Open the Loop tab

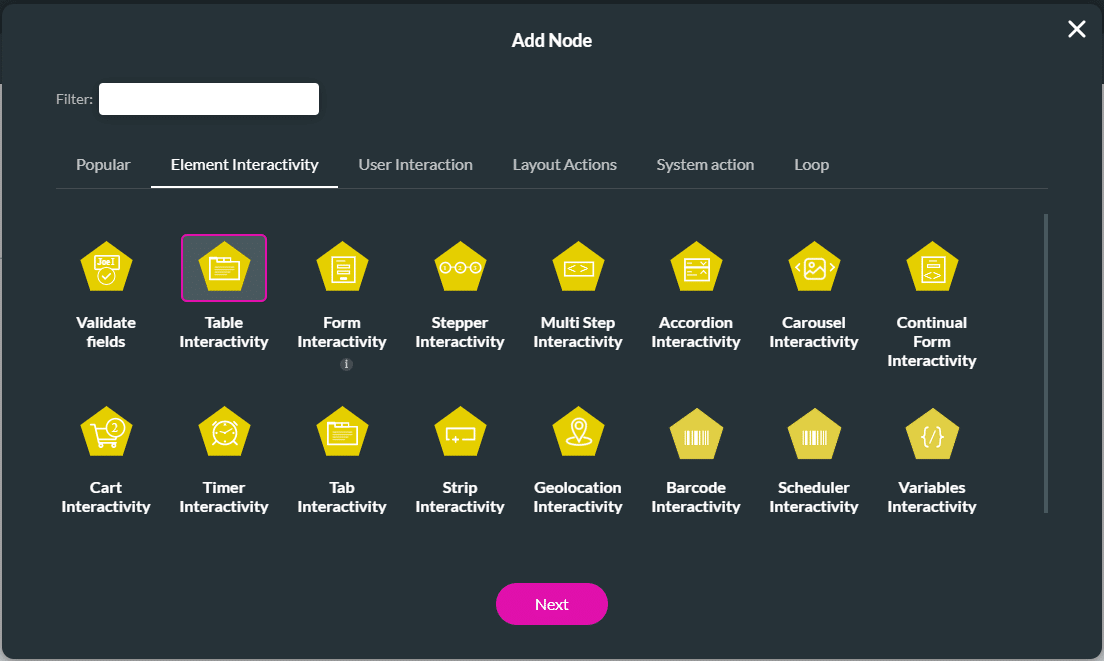tap(811, 164)
